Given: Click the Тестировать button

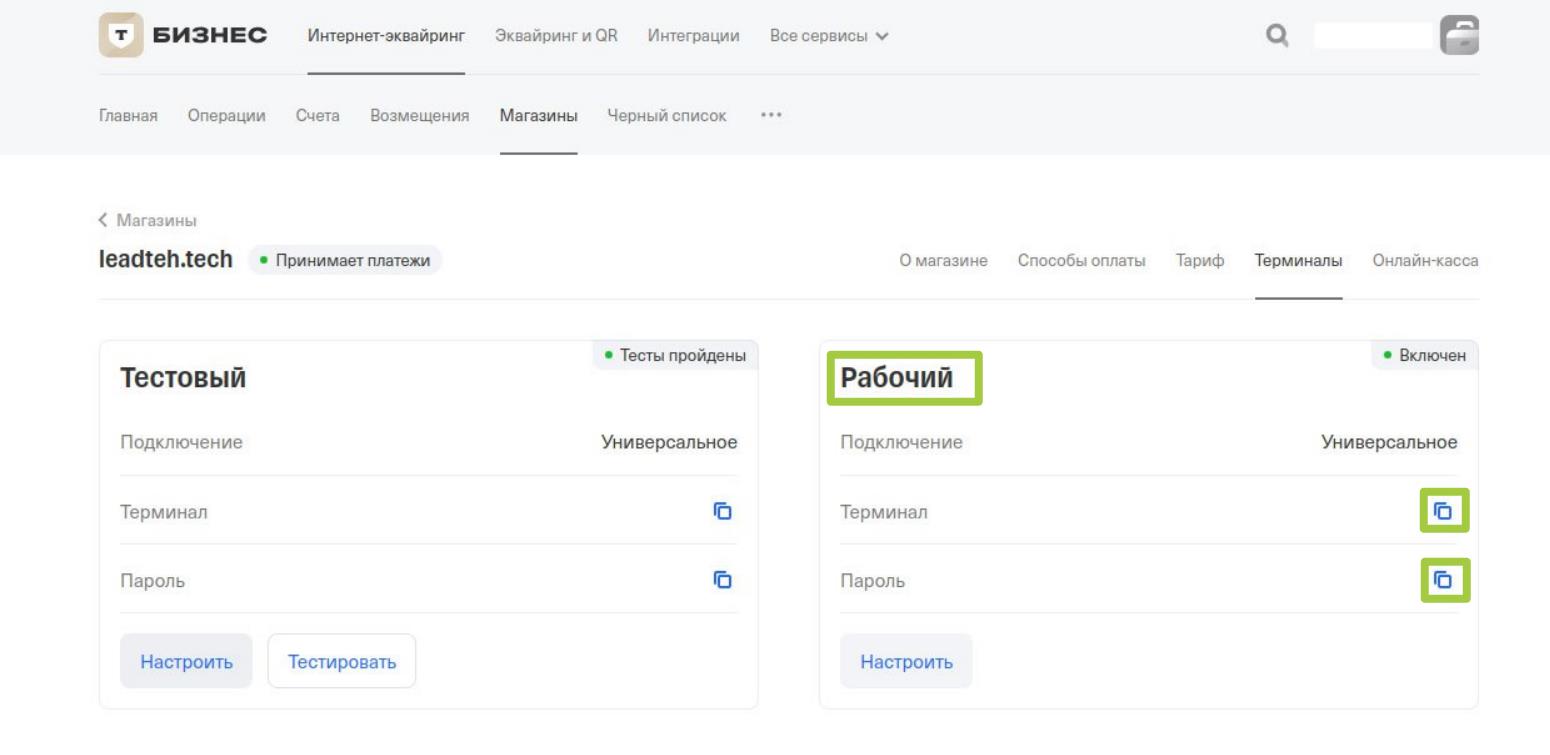Looking at the screenshot, I should (x=342, y=661).
